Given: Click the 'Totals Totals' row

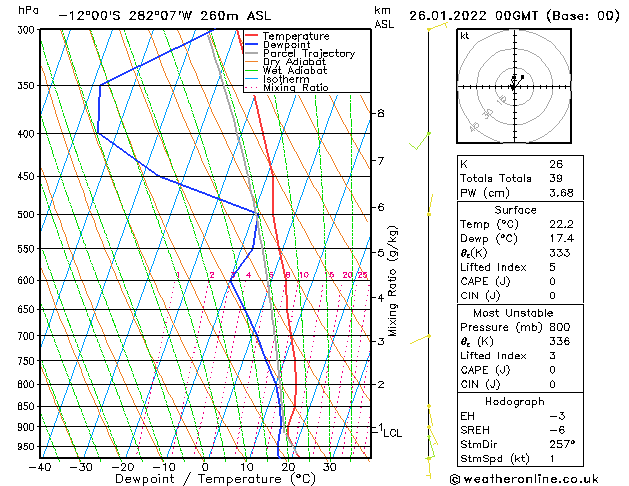Looking at the screenshot, I should pos(520,178).
